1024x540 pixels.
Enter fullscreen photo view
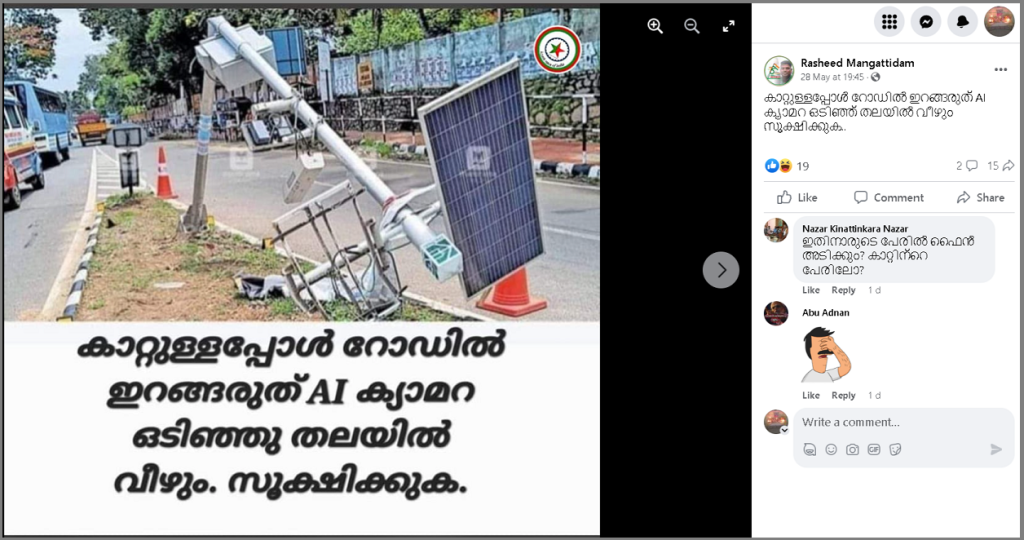click(728, 26)
